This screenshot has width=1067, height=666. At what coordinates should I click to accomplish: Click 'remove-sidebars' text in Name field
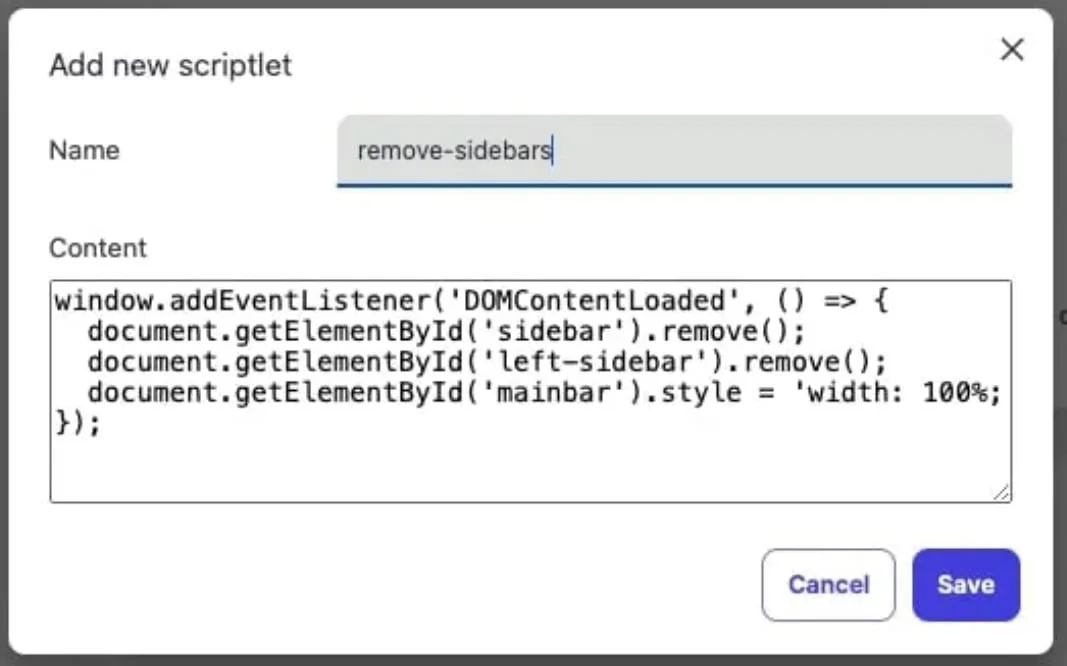point(455,151)
